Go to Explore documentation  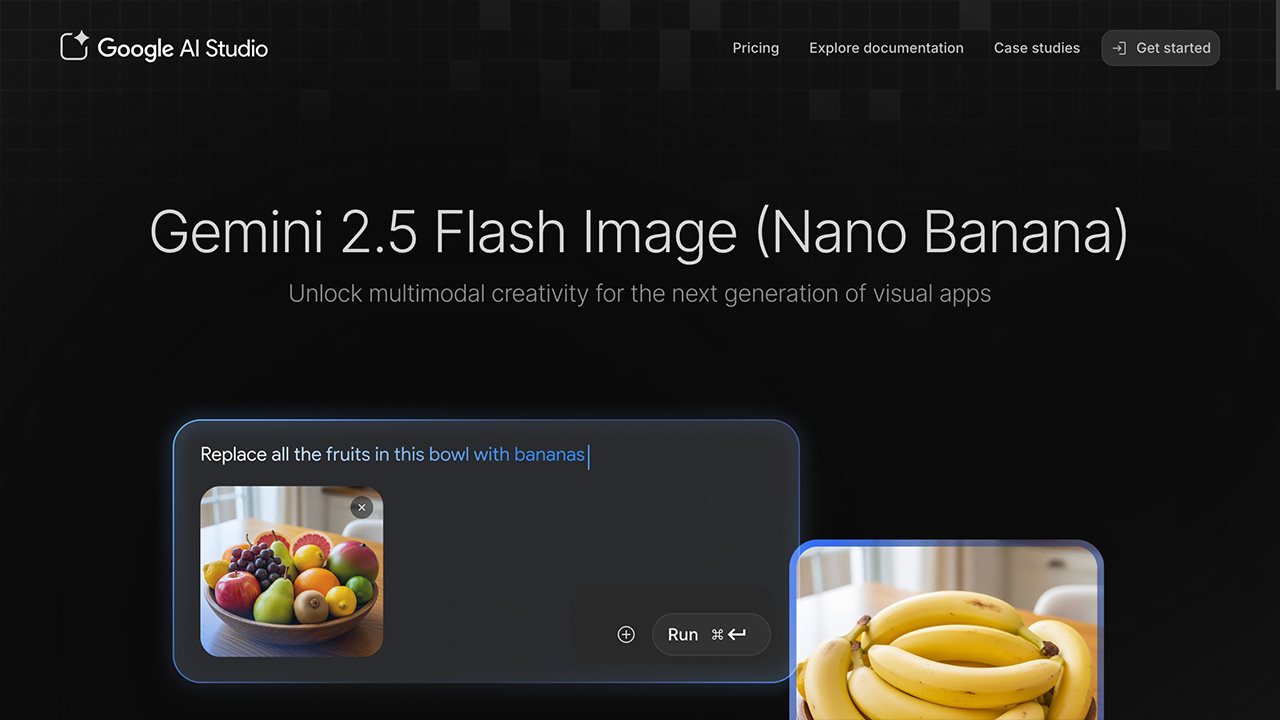886,48
